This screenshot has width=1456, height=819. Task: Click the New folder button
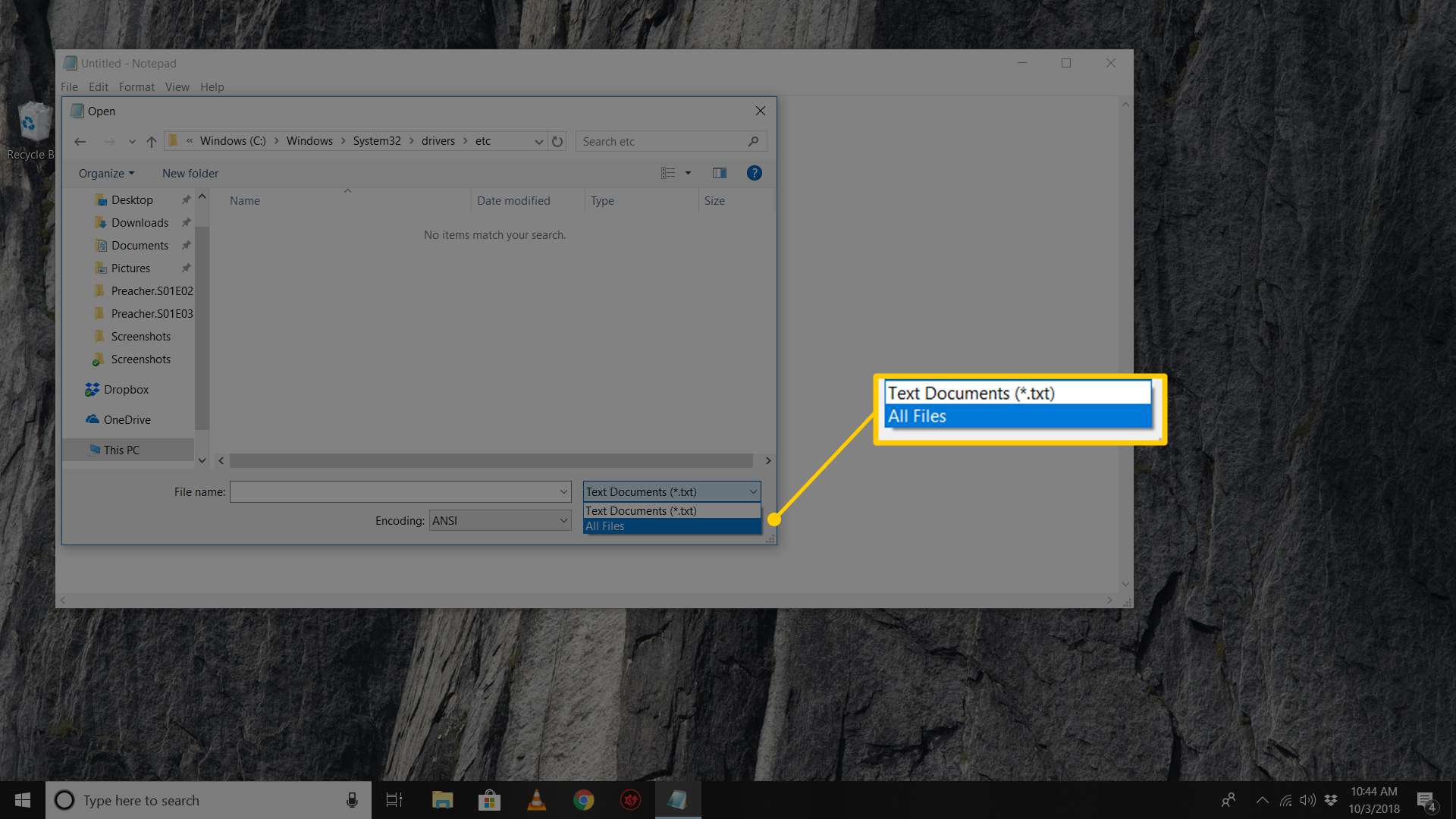(x=189, y=173)
